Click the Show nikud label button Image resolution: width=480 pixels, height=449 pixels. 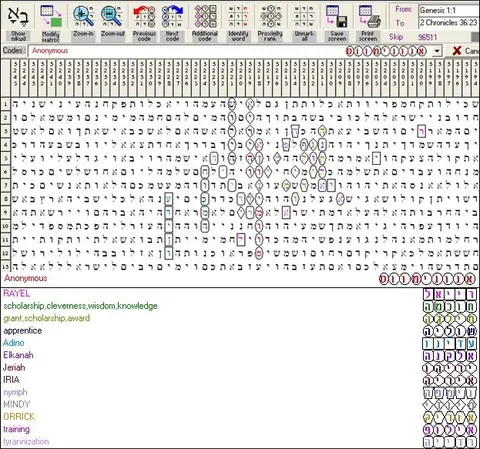point(18,36)
